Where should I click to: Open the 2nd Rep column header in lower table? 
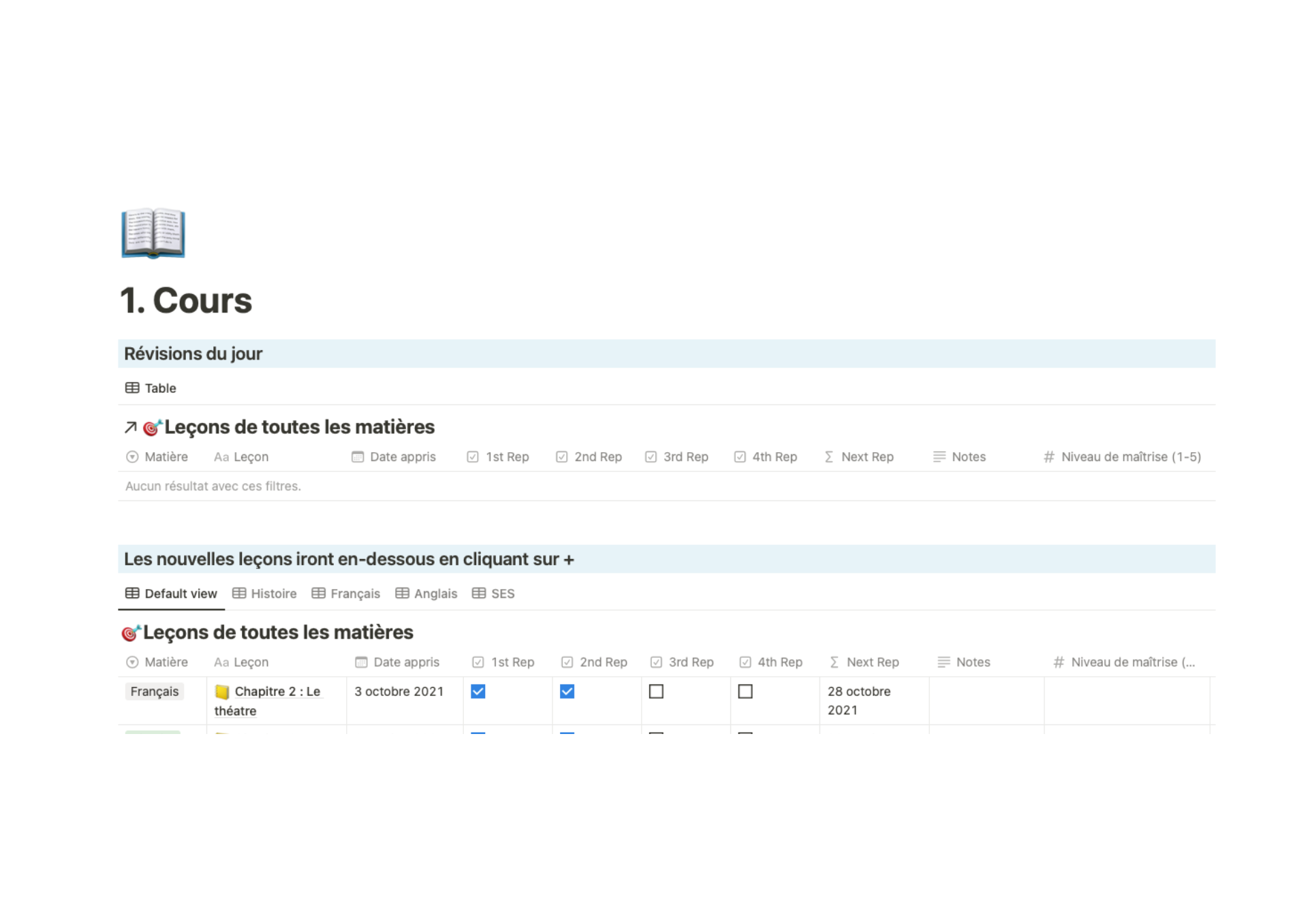[594, 663]
